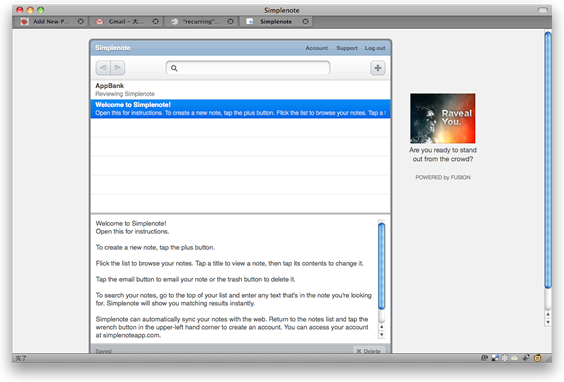Close the Simplenote browser tab

[x=305, y=22]
